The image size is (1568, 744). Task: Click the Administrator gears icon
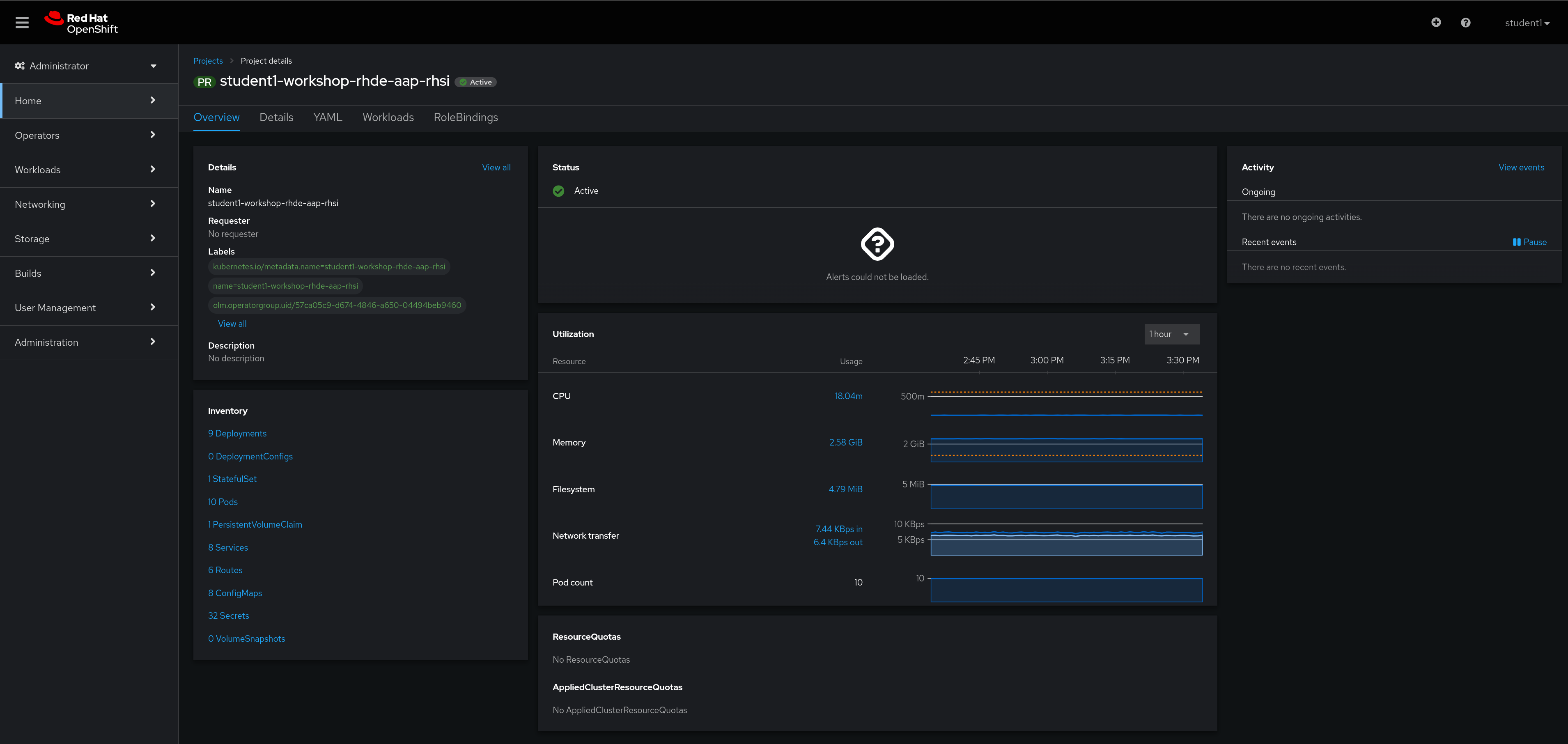(x=20, y=66)
